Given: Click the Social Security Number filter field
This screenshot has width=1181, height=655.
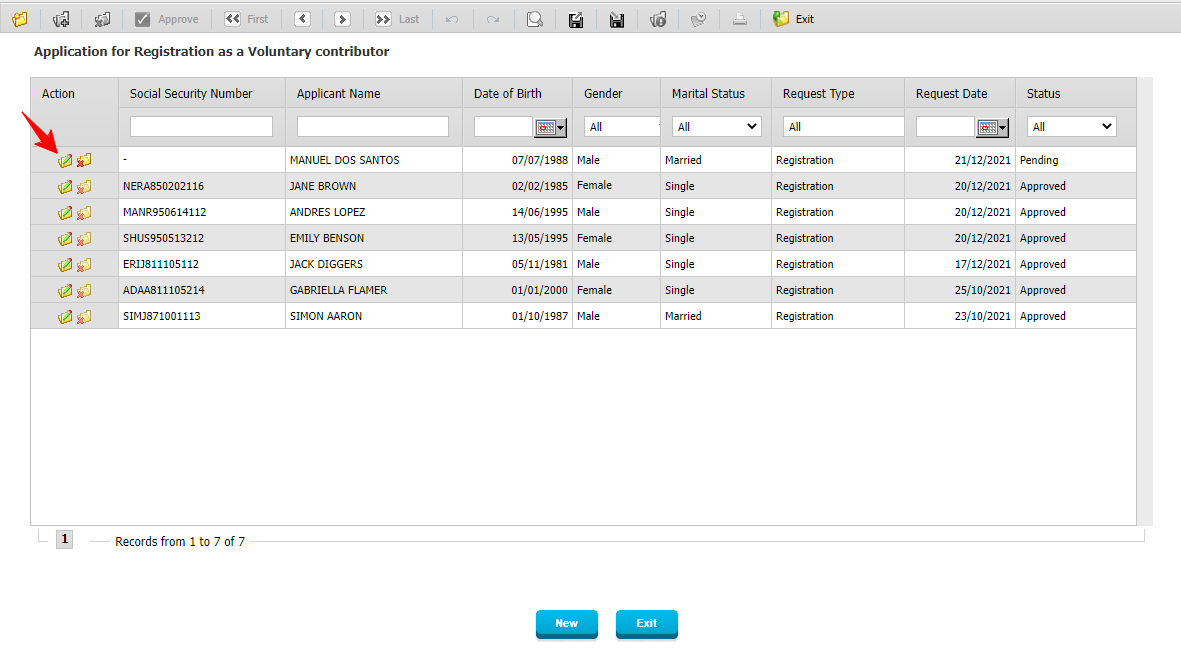Looking at the screenshot, I should click(x=201, y=126).
